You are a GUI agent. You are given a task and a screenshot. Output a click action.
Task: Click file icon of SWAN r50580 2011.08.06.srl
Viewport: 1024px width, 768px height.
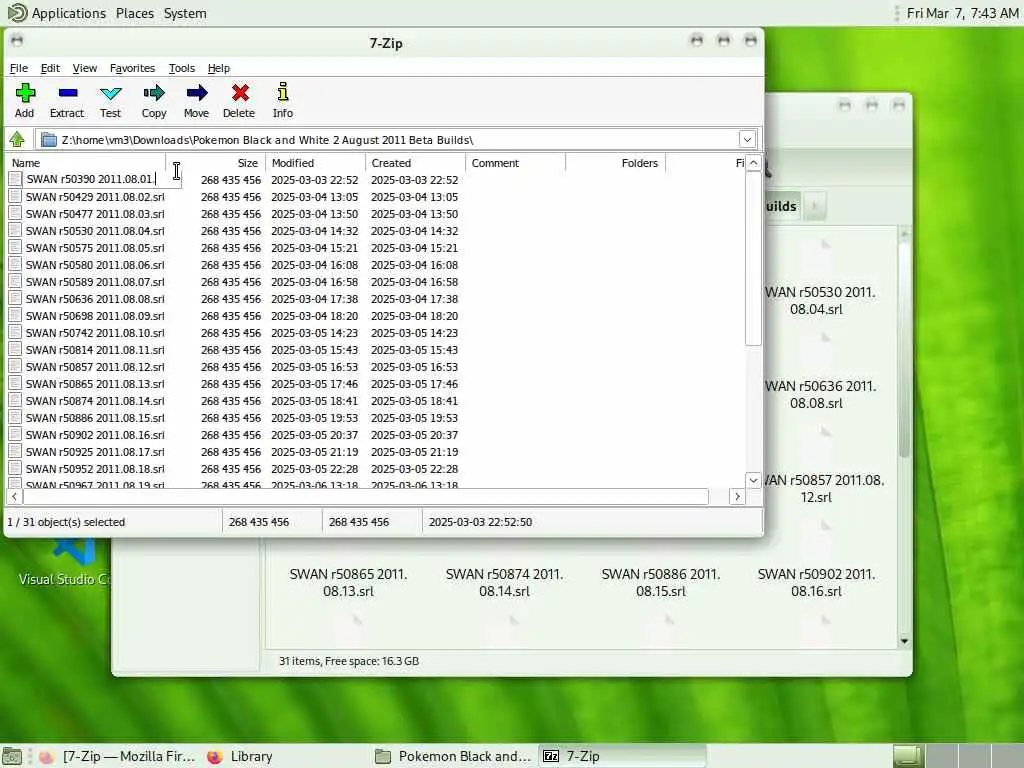15,264
